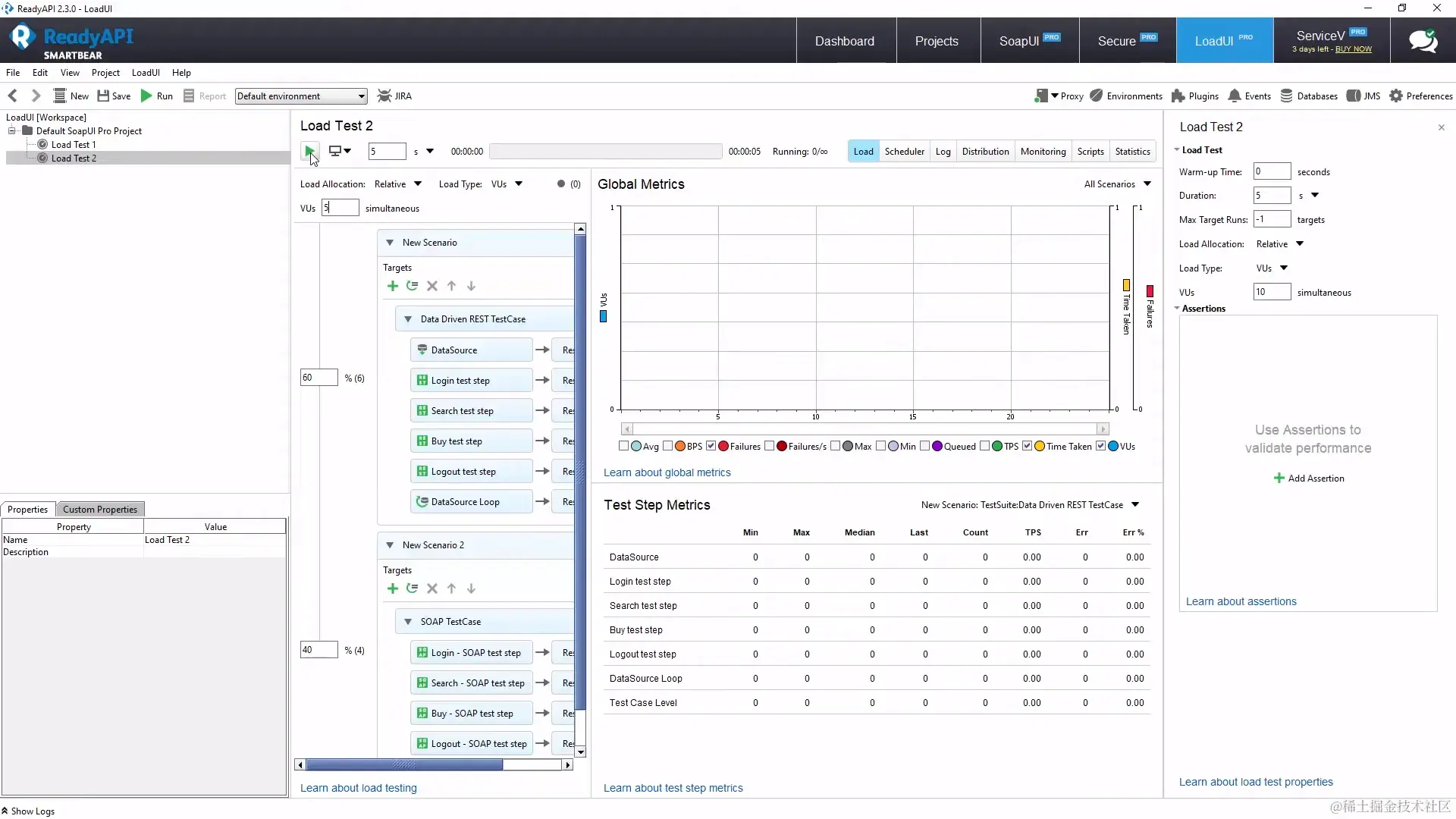Screen dimensions: 1456x819
Task: Open Learn about global metrics link
Action: point(667,472)
